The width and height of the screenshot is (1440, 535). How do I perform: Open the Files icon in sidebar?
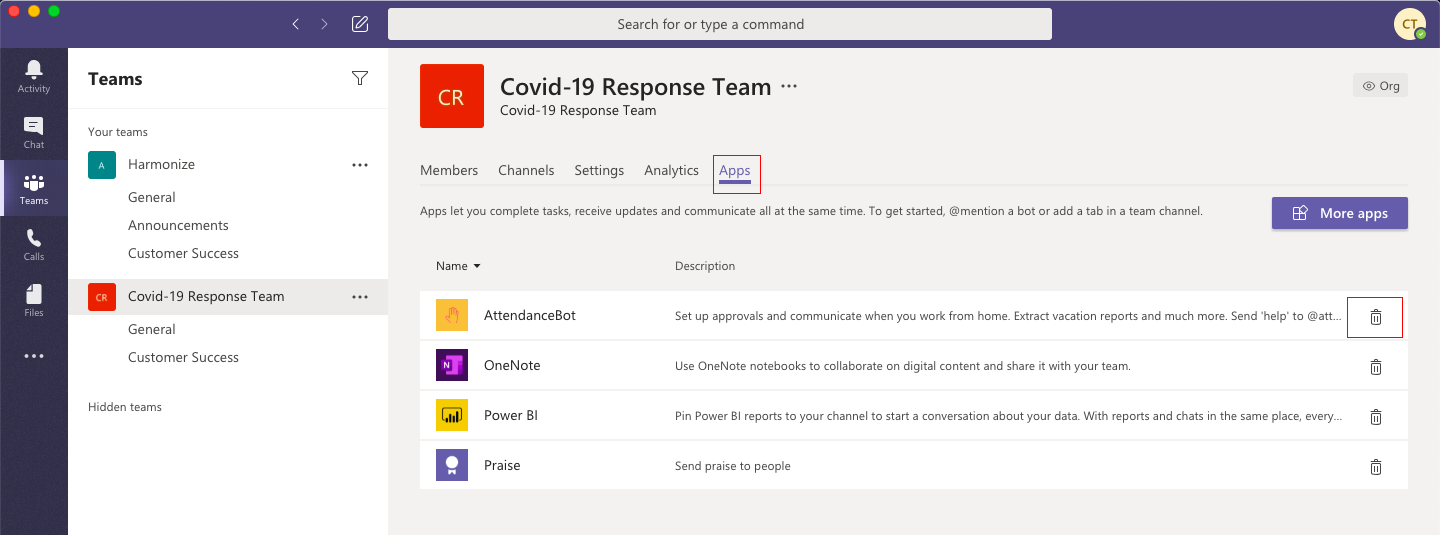34,300
